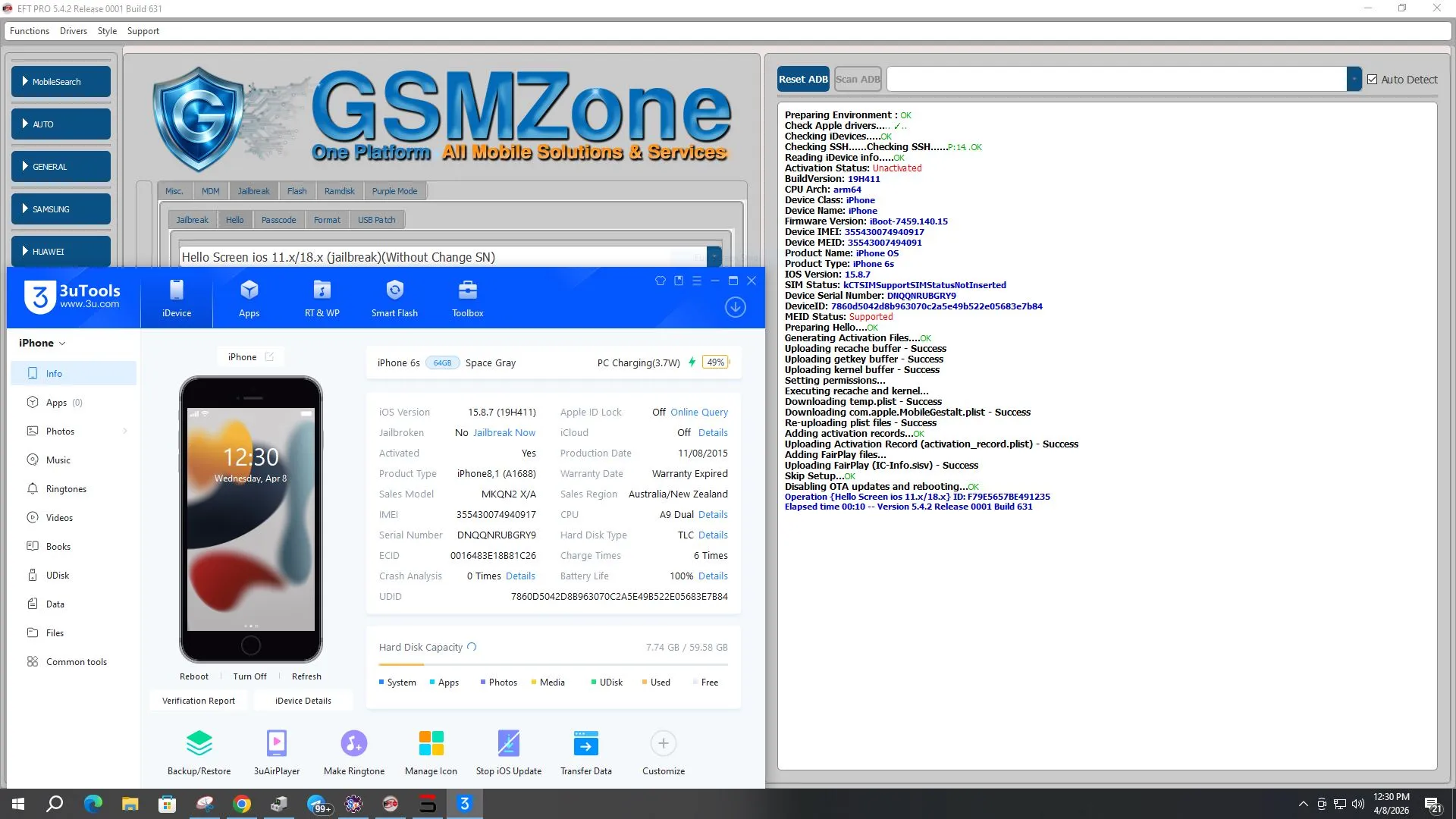Screen dimensions: 1456x819
Task: Expand the ADB device combo box arrow
Action: (x=1354, y=79)
